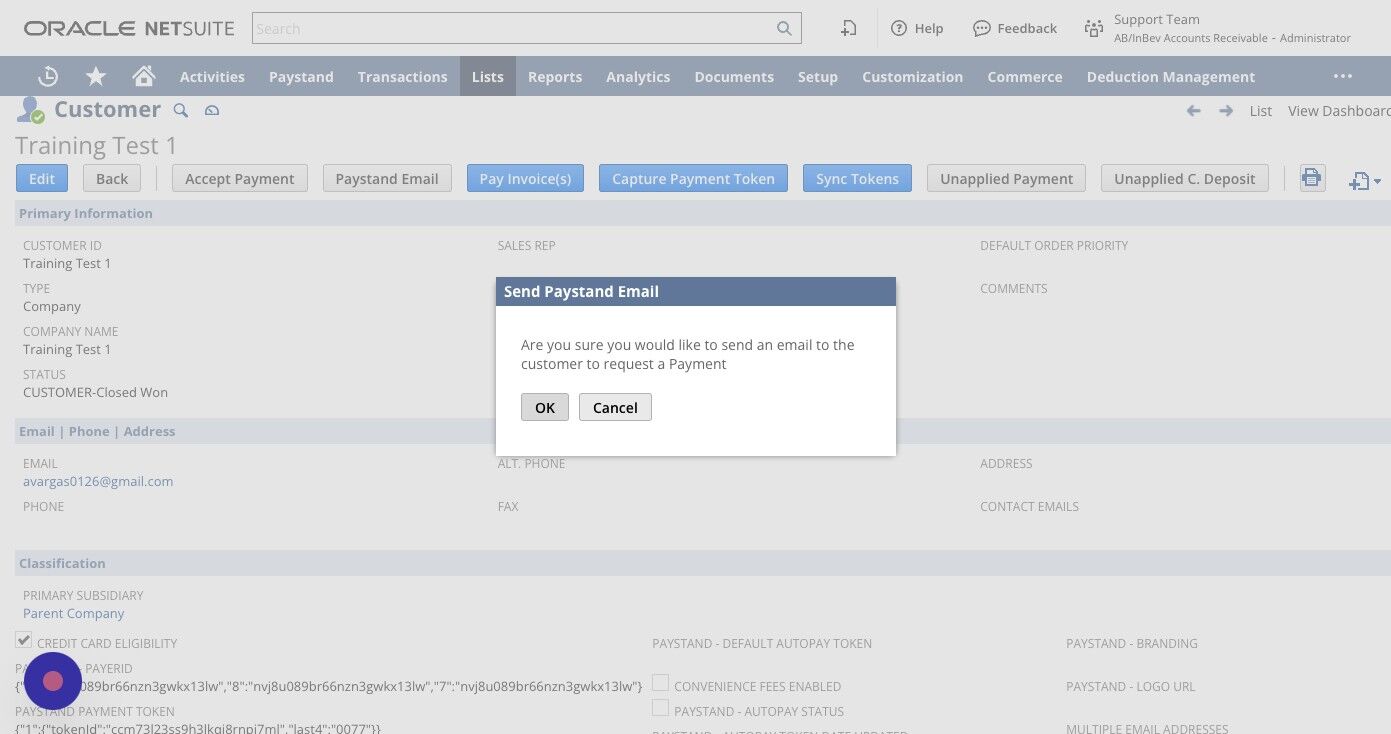Open the Documents menu
The image size is (1391, 734).
point(734,76)
